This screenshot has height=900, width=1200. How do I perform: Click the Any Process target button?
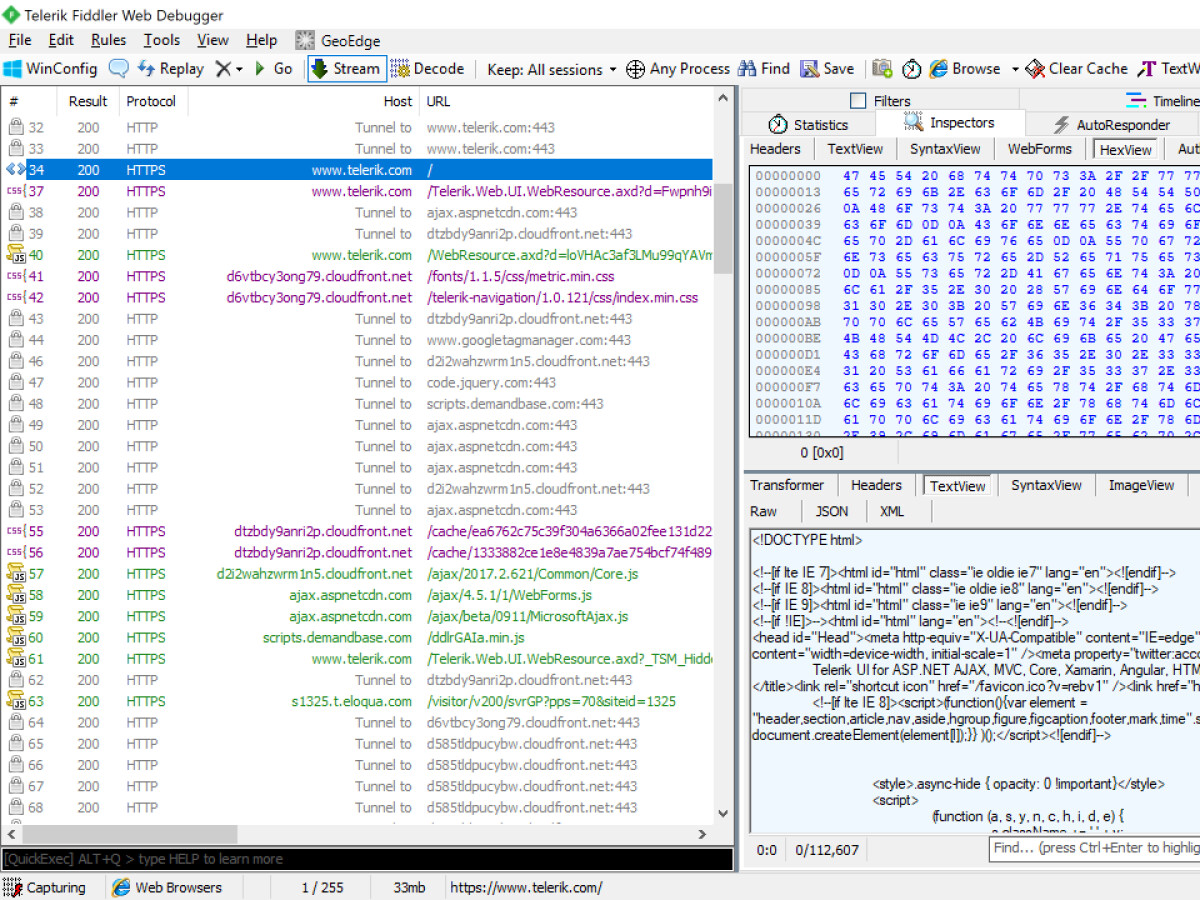coord(678,69)
